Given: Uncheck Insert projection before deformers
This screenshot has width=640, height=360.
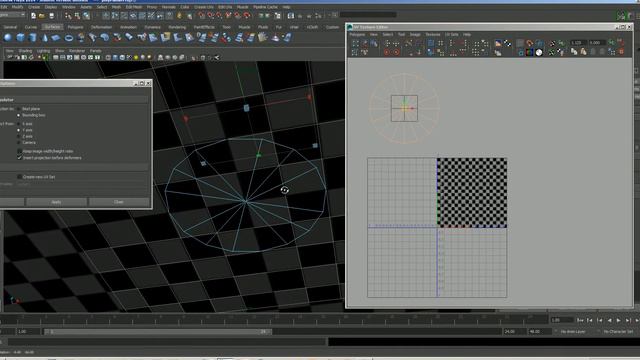Looking at the screenshot, I should (x=20, y=158).
